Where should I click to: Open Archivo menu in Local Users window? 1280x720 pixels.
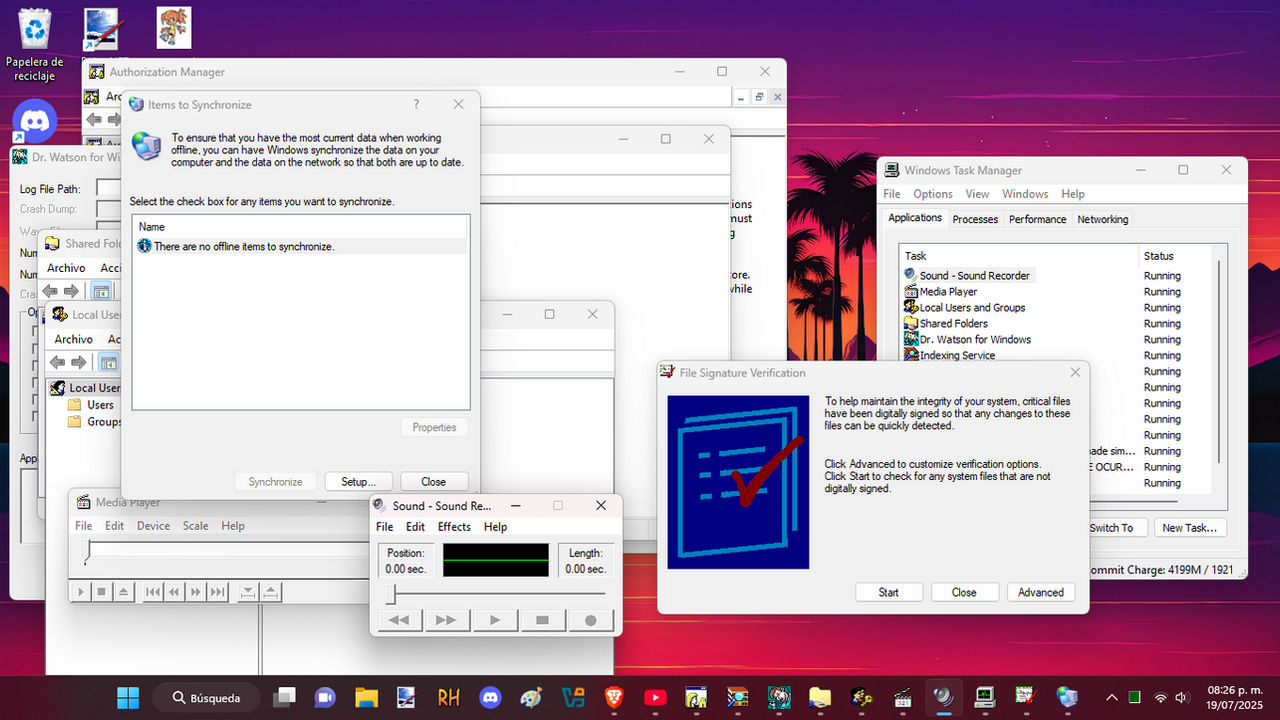pyautogui.click(x=74, y=339)
